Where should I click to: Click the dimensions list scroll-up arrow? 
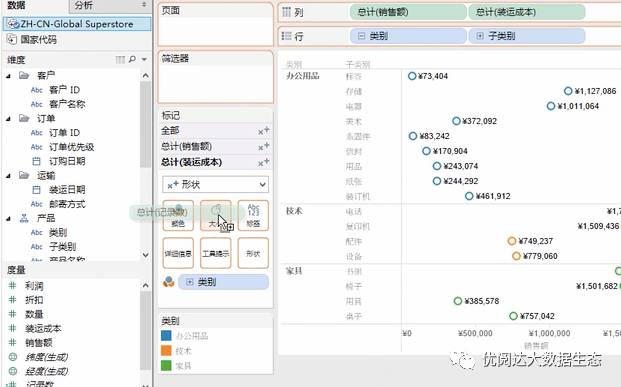[145, 75]
